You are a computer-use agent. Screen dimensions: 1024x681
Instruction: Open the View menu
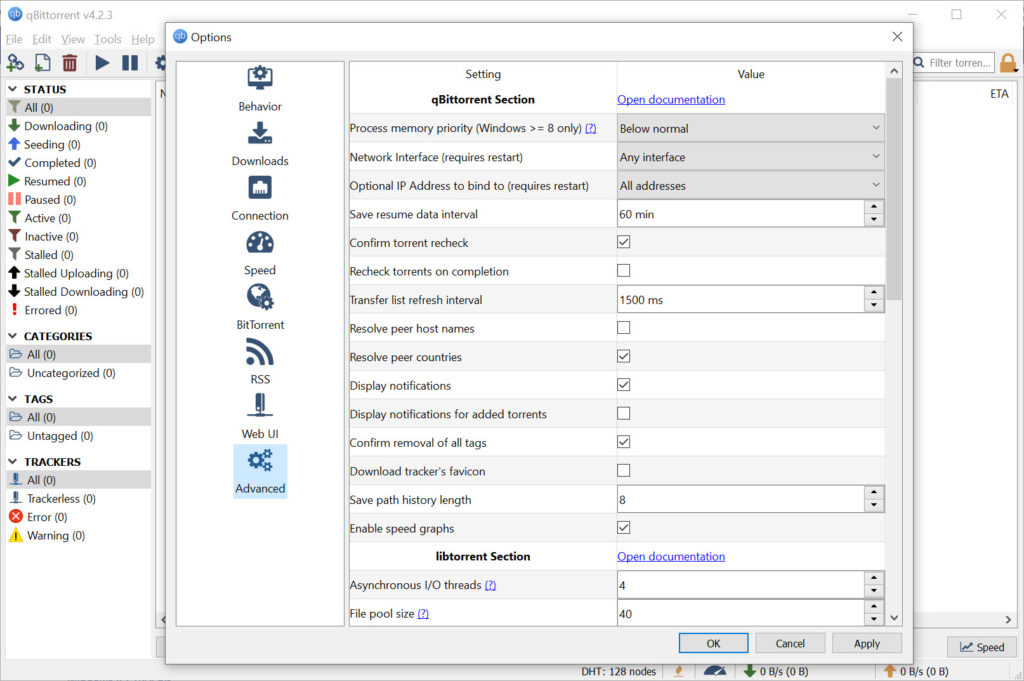73,39
